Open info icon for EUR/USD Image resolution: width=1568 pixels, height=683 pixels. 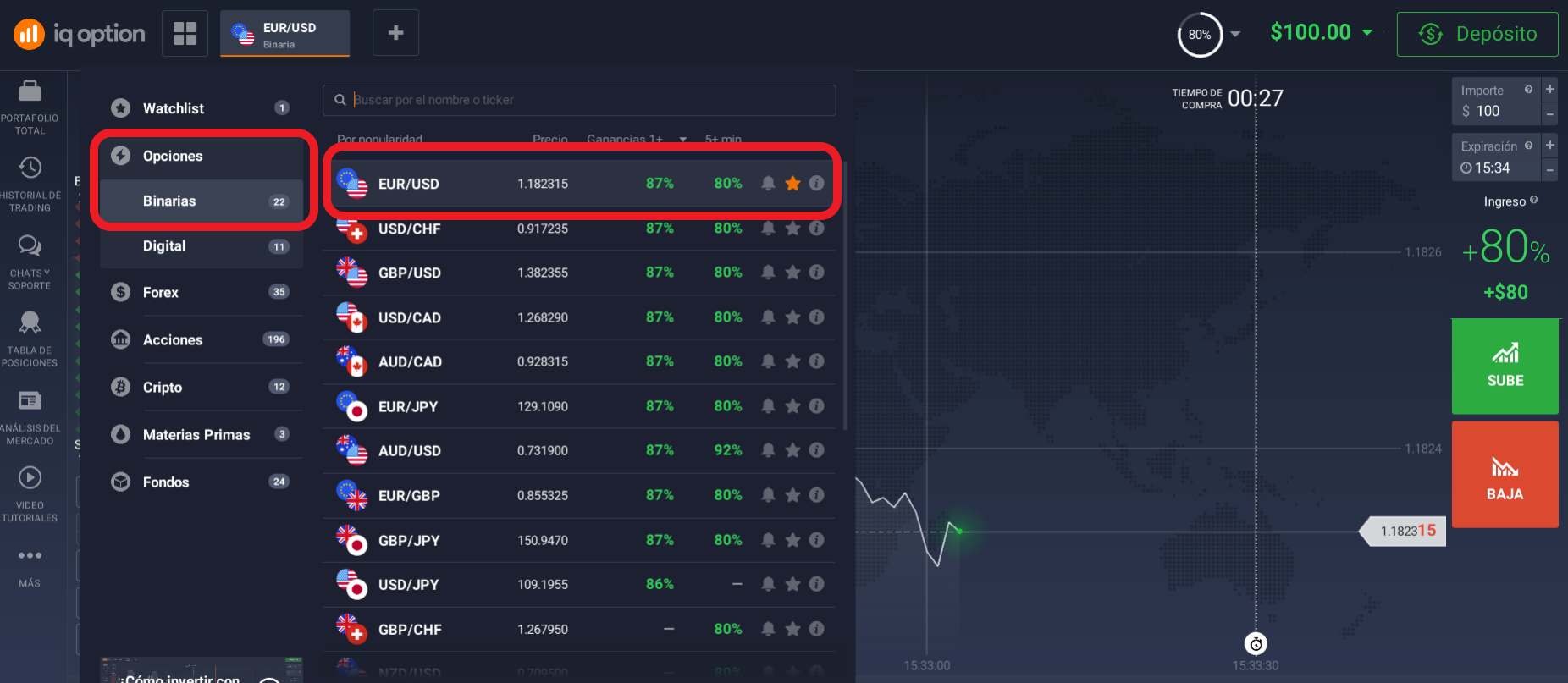pos(816,184)
